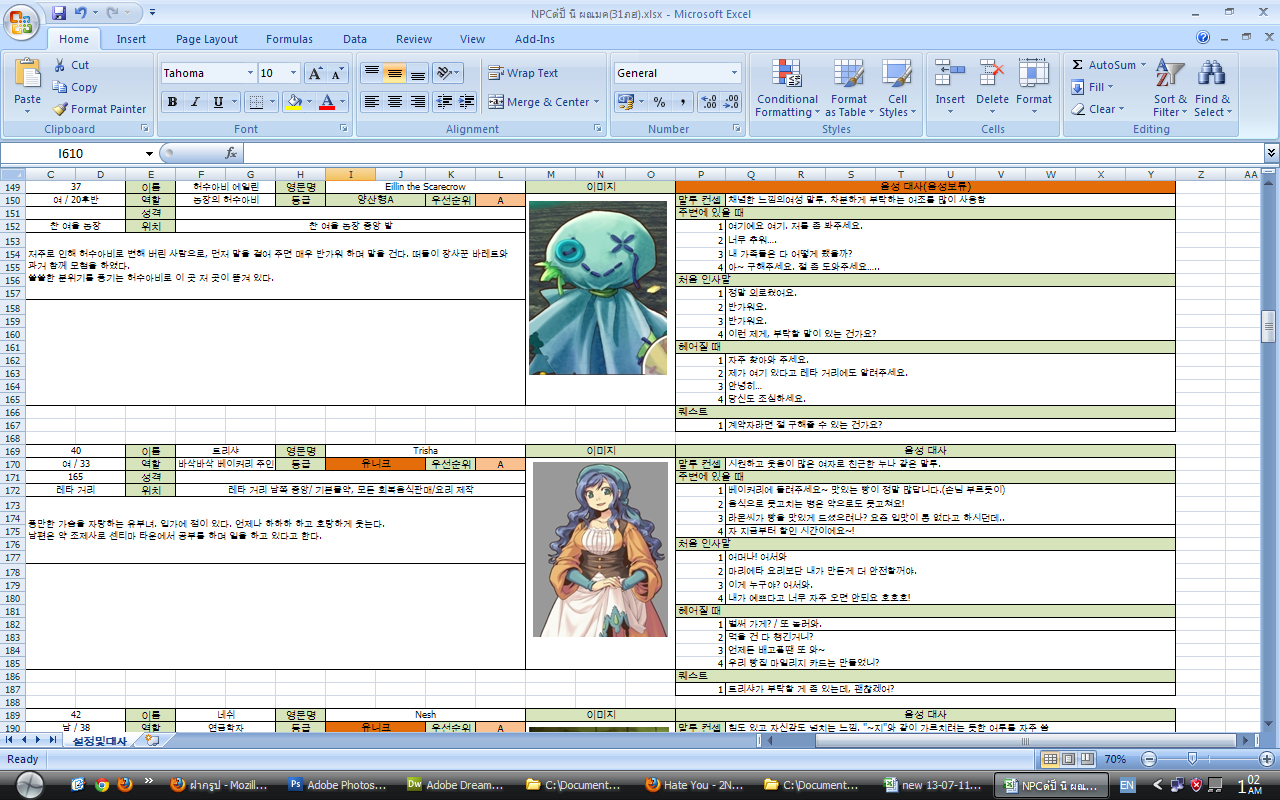Increase font size with Grow Font

pos(314,73)
